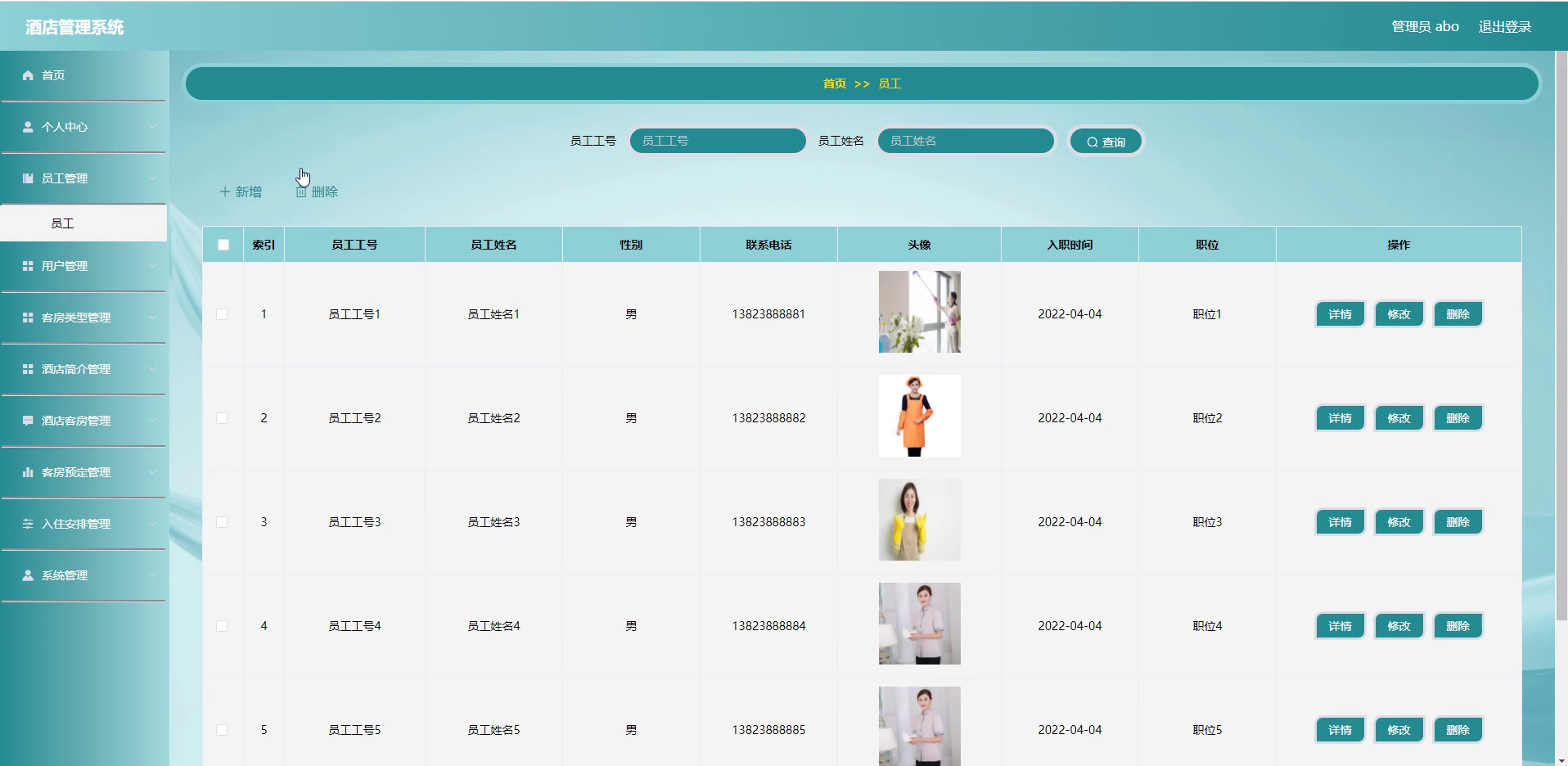
Task: Expand 入住安排管理 chevron
Action: coord(152,524)
